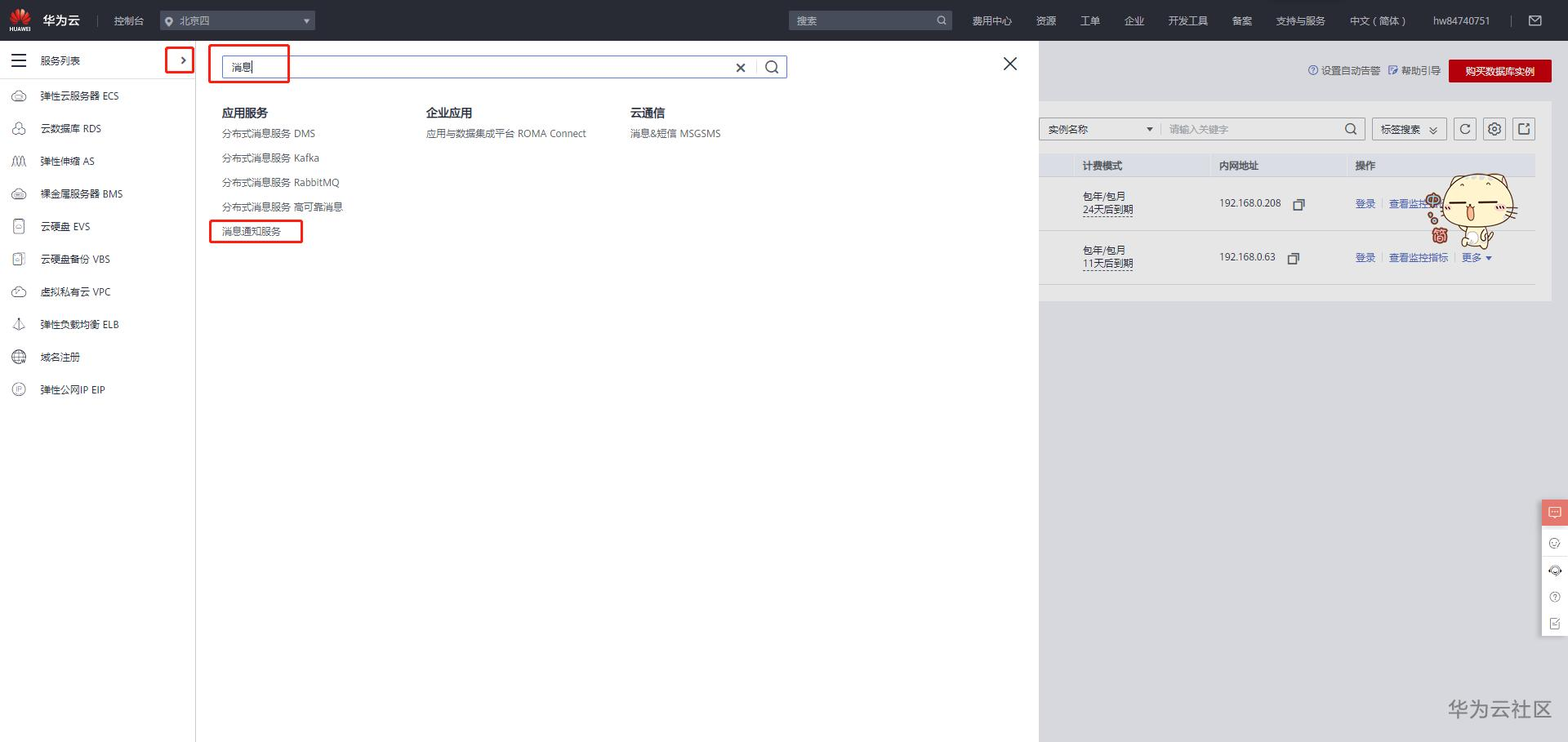Open 弹性负载均衡 ELB
1568x742 pixels.
pyautogui.click(x=79, y=325)
